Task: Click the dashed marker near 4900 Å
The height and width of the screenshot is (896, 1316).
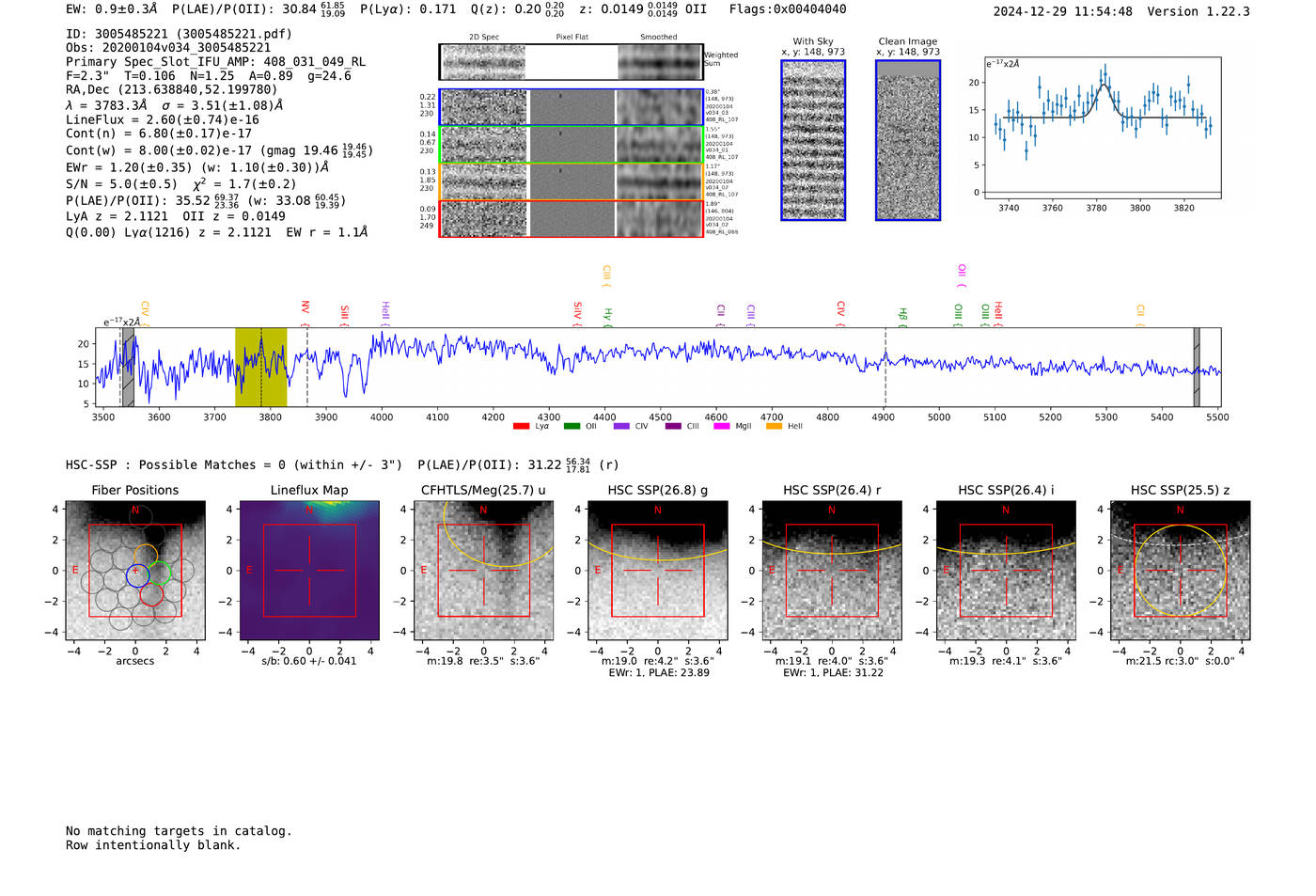Action: pyautogui.click(x=885, y=368)
